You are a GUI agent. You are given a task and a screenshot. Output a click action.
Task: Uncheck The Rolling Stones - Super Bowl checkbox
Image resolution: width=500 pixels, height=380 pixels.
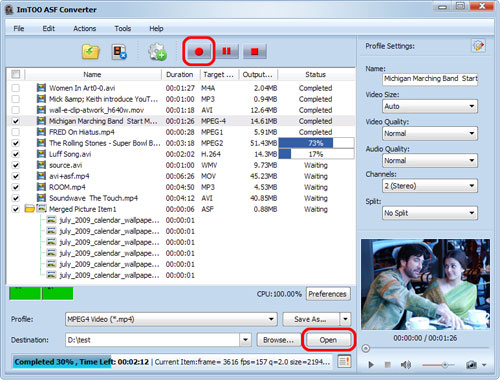16,143
